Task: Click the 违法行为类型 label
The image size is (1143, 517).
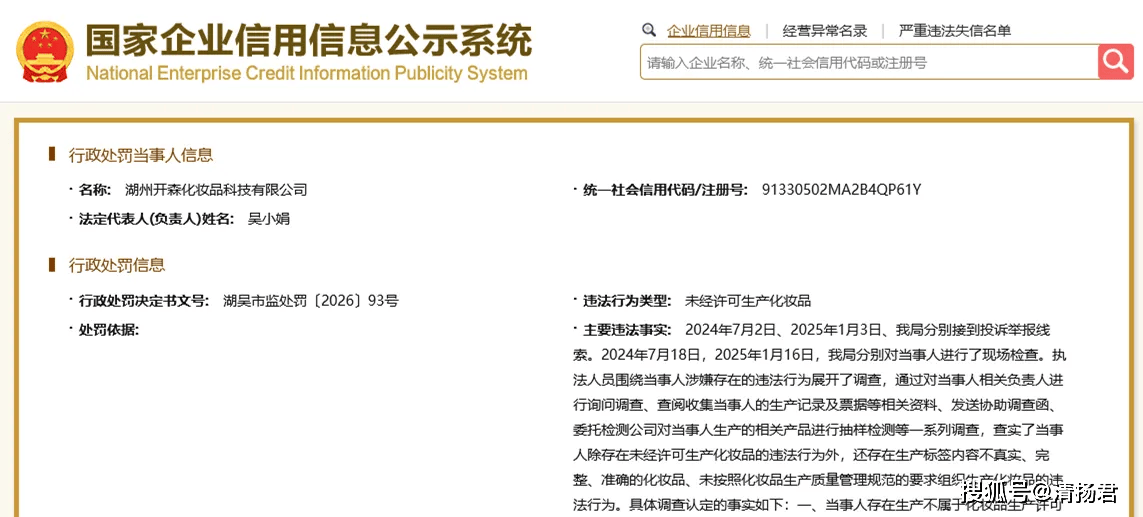Action: point(627,300)
